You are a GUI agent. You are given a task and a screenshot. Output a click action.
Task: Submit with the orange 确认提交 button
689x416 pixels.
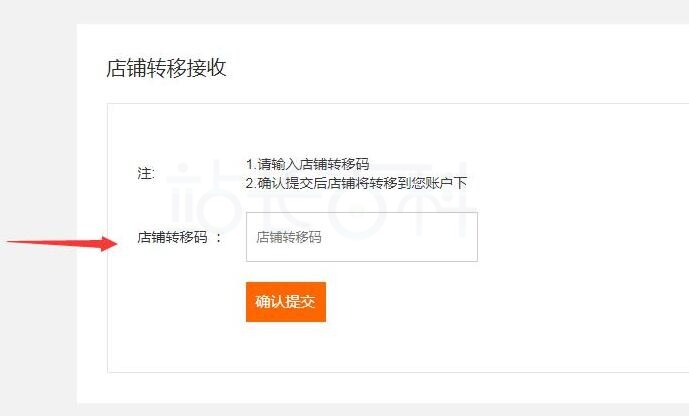[286, 302]
